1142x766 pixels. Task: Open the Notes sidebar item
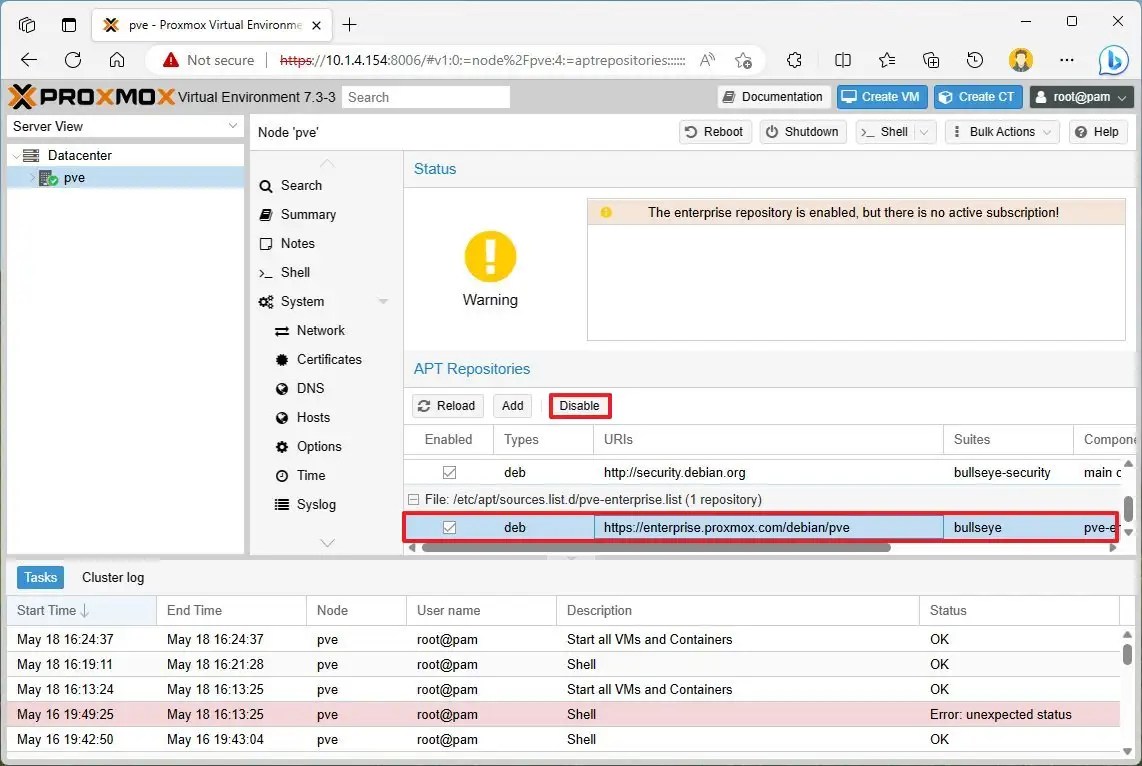pos(298,243)
